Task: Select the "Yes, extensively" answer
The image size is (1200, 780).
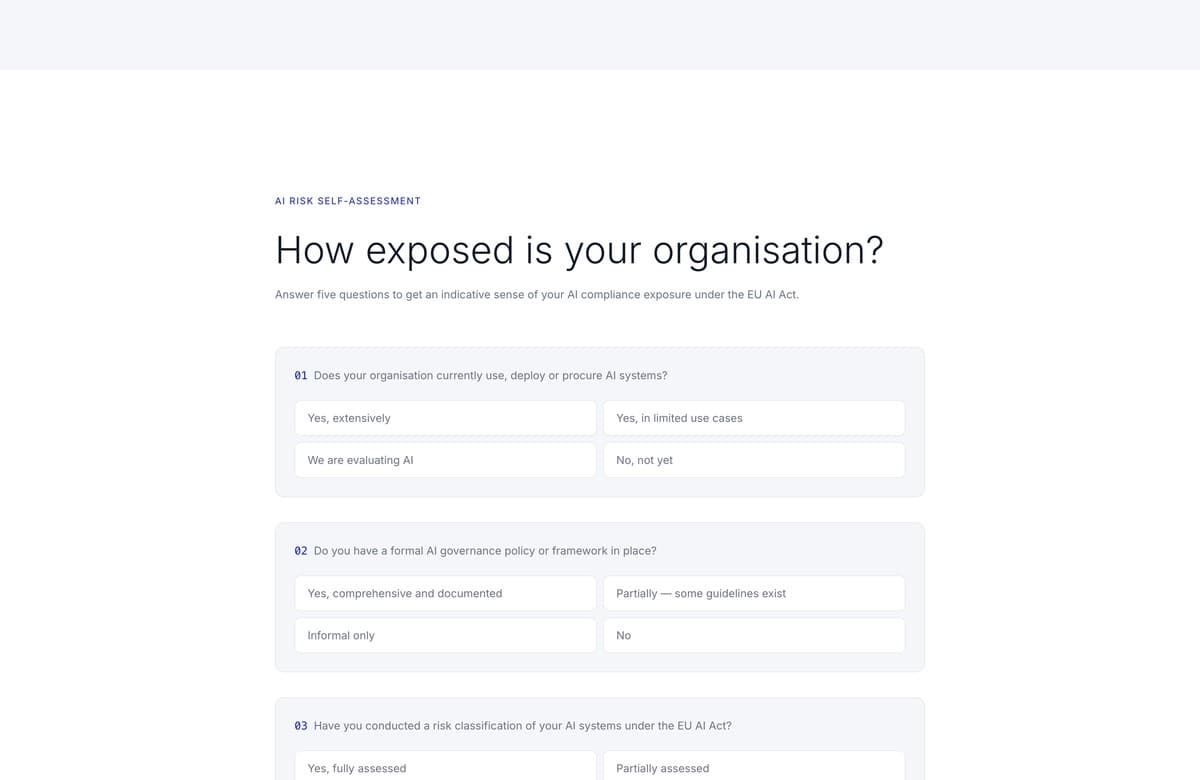Action: coord(445,418)
